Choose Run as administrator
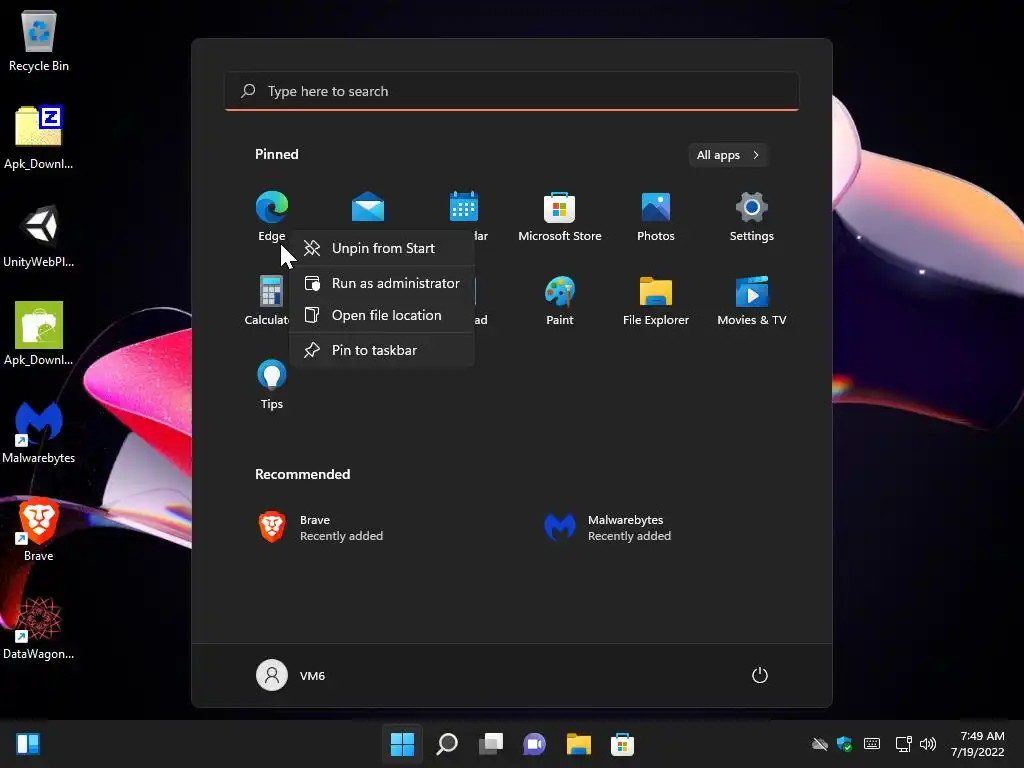1024x768 pixels. pyautogui.click(x=382, y=283)
